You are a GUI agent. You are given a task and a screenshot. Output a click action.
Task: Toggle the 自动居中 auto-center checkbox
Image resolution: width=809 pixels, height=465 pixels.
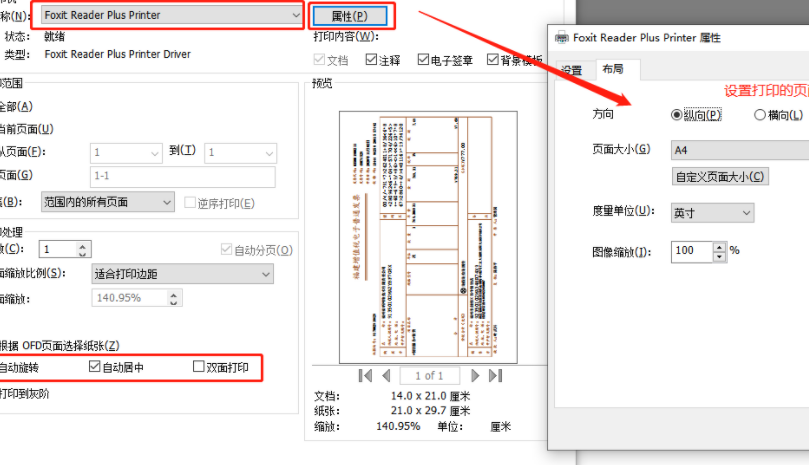point(95,367)
